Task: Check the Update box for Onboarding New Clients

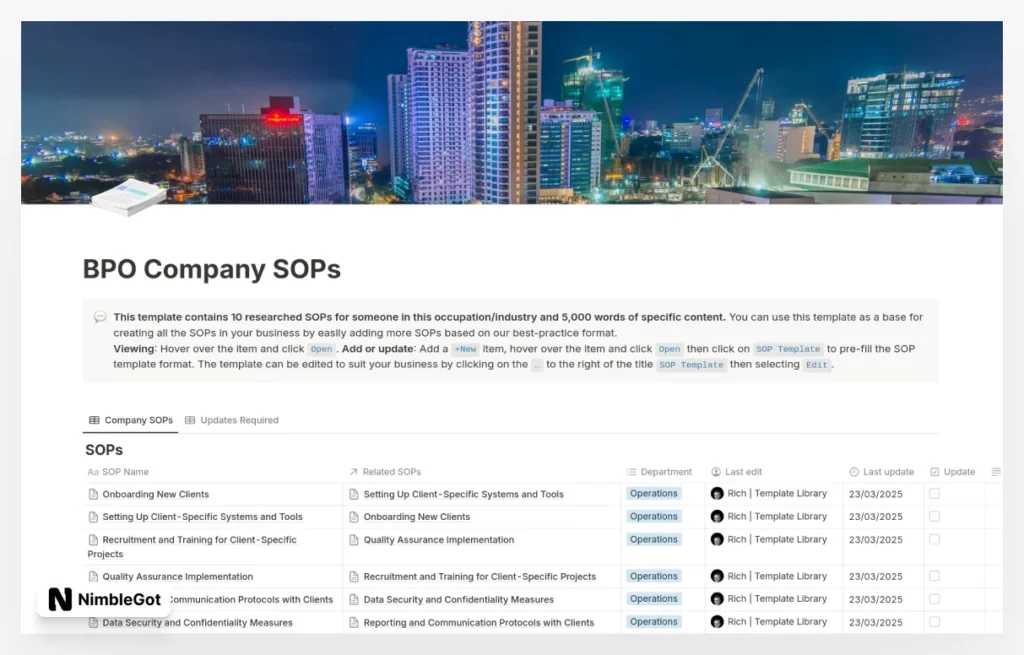Action: pos(936,493)
